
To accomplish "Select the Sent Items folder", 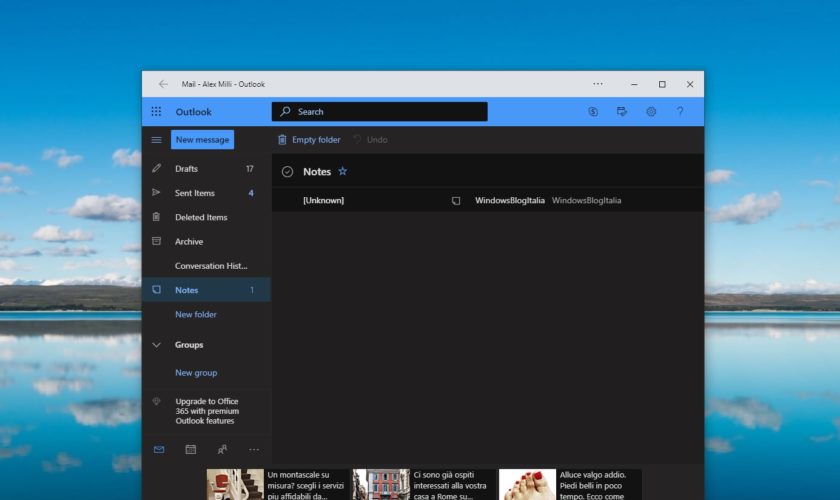I will (195, 193).
